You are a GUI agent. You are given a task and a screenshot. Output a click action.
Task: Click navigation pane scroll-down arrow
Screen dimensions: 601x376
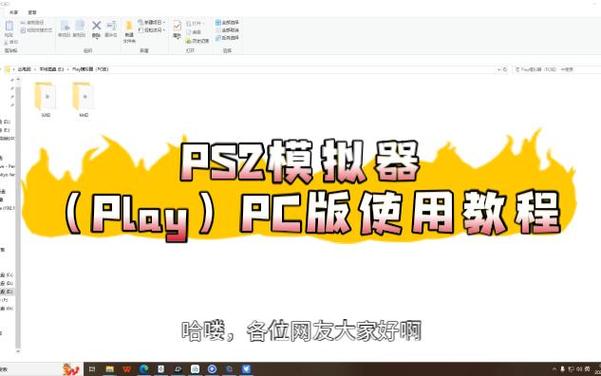tap(18, 351)
